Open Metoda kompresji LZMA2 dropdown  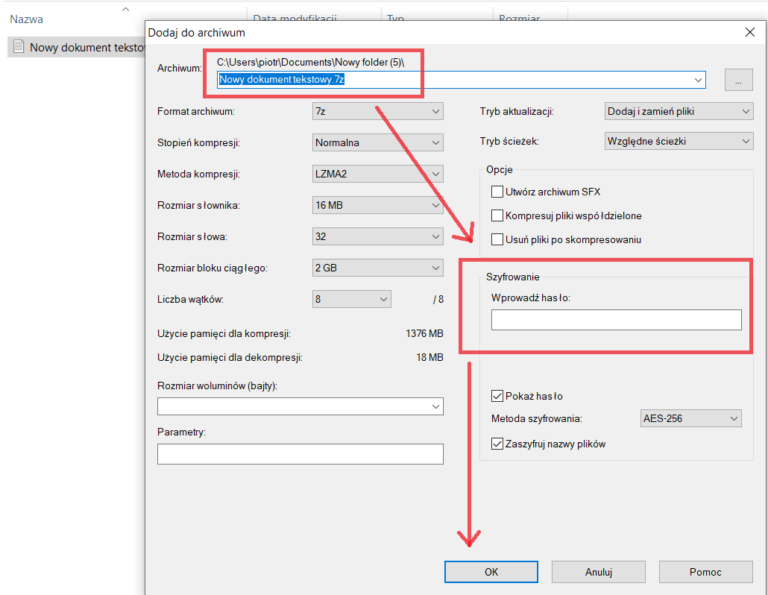click(377, 174)
